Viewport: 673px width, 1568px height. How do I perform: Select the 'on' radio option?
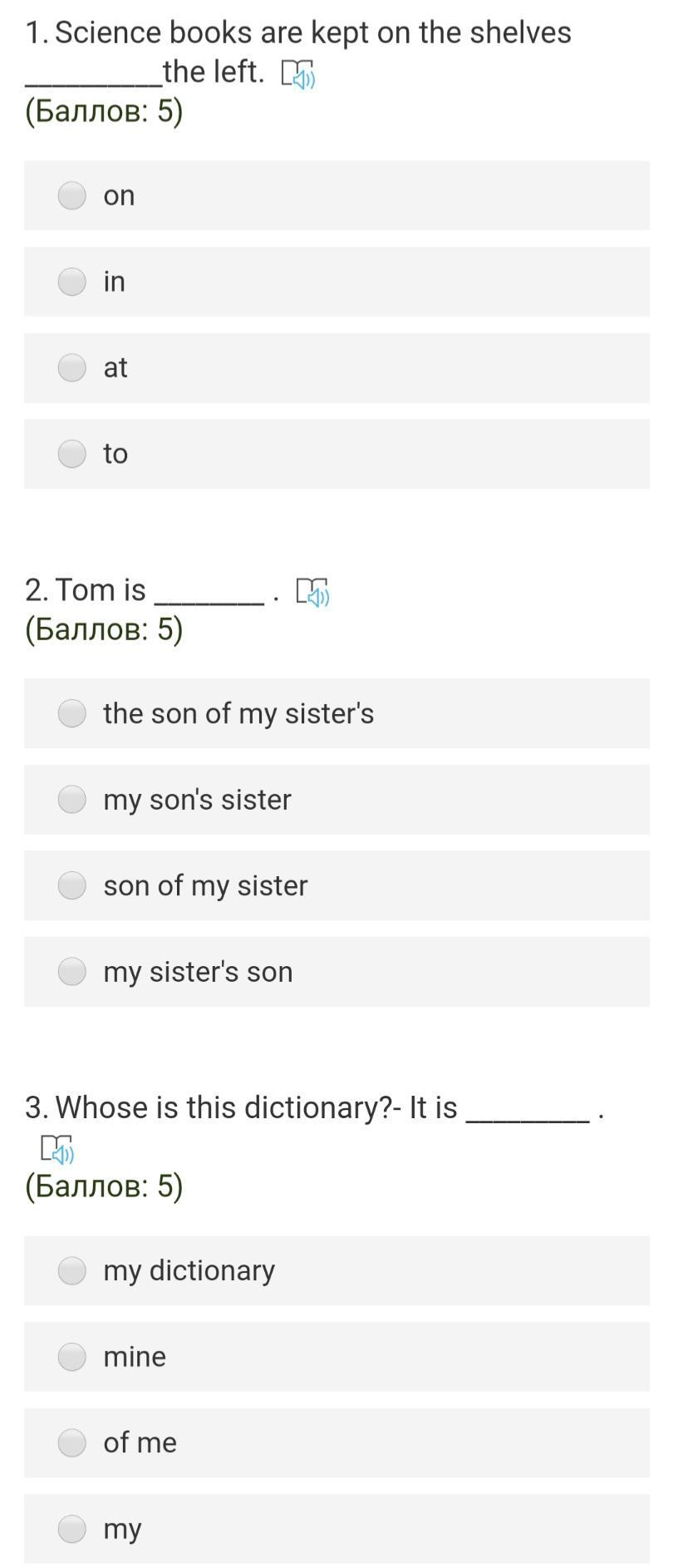(x=72, y=195)
